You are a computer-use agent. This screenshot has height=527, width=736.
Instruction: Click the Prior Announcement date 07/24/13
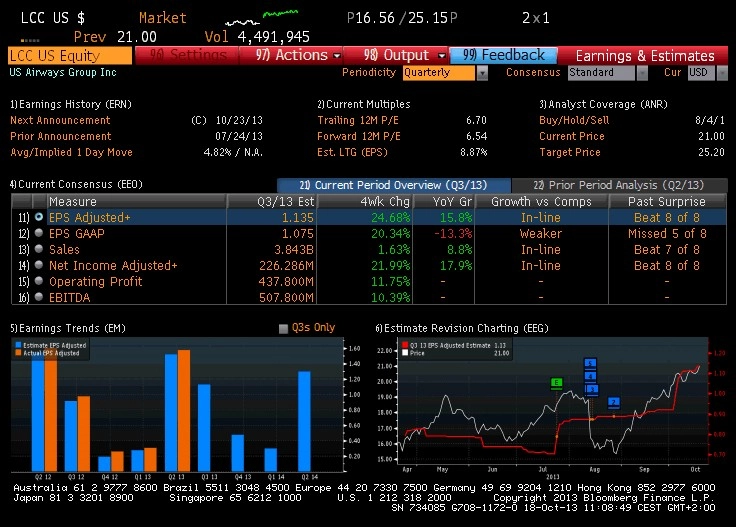238,136
